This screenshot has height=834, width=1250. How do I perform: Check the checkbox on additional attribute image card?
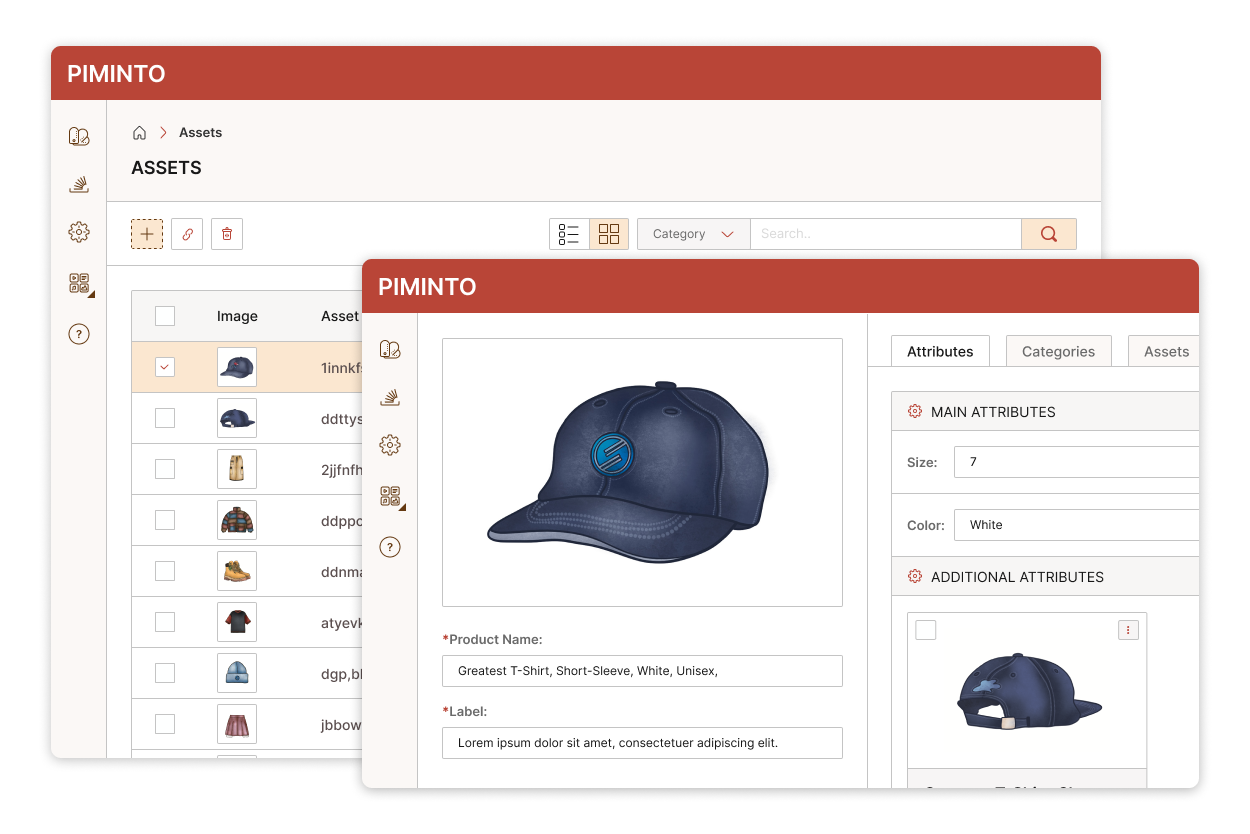(x=926, y=630)
